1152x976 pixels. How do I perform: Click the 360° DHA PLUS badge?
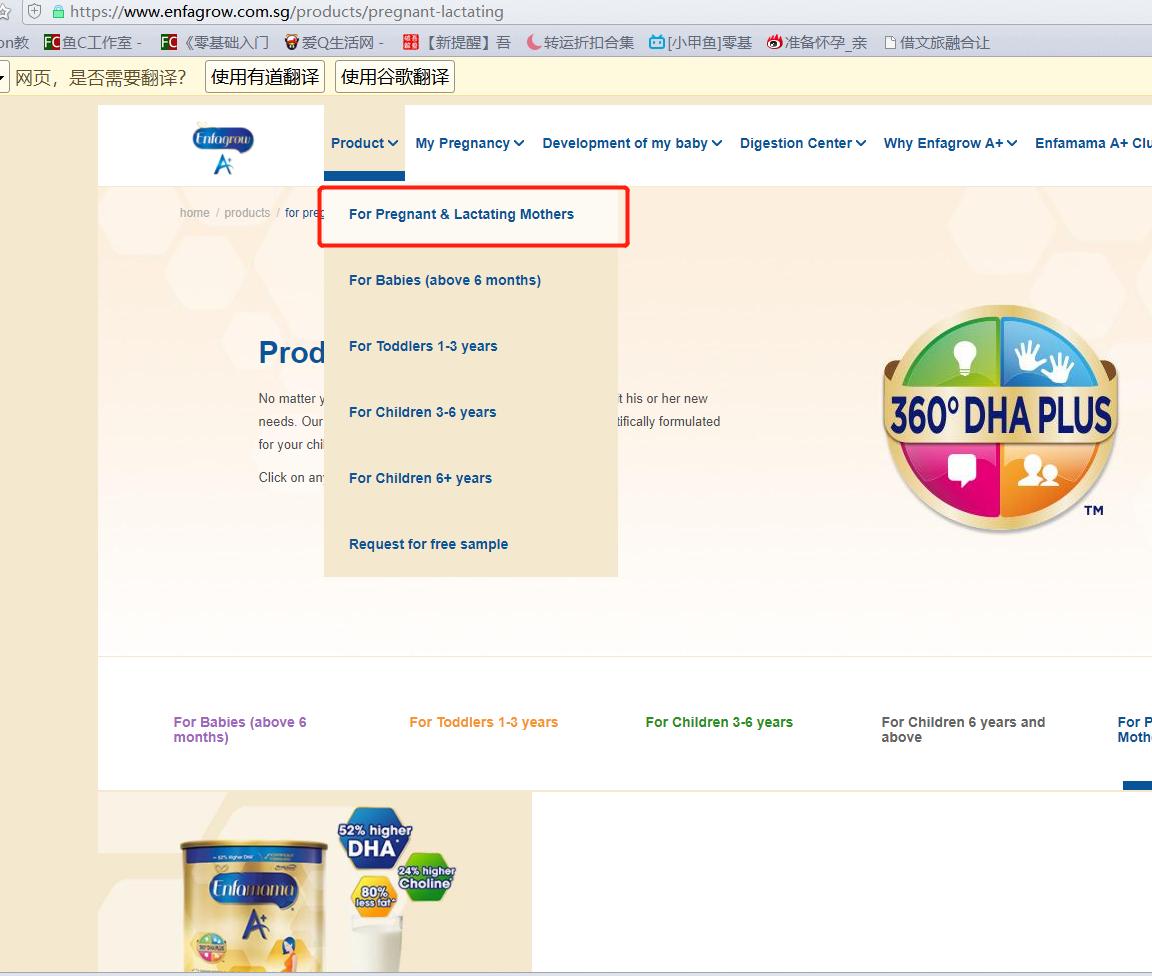point(1000,417)
